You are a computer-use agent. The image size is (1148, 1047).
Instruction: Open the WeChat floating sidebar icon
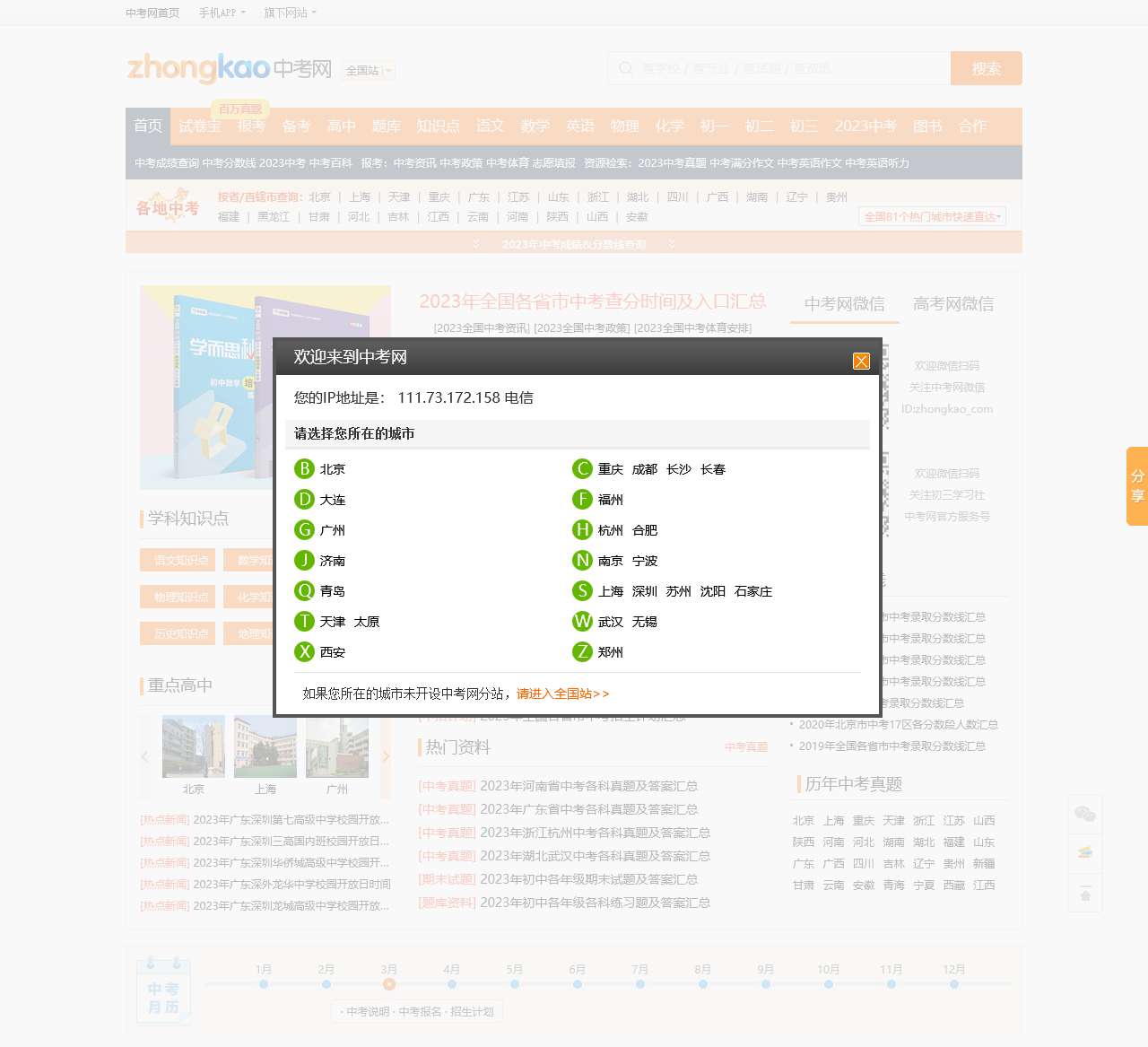click(1085, 814)
